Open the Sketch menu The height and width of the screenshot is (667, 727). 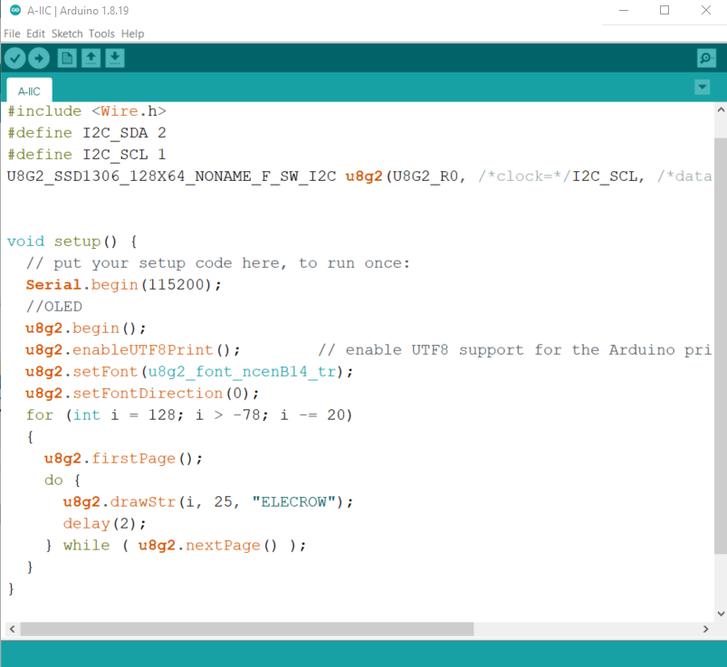point(67,34)
